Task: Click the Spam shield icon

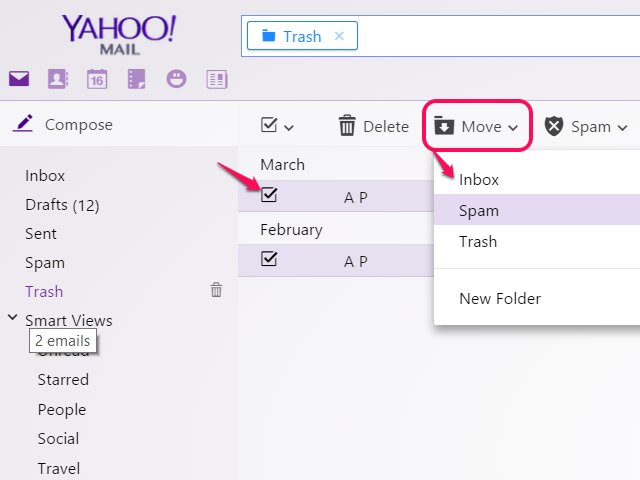Action: click(554, 126)
